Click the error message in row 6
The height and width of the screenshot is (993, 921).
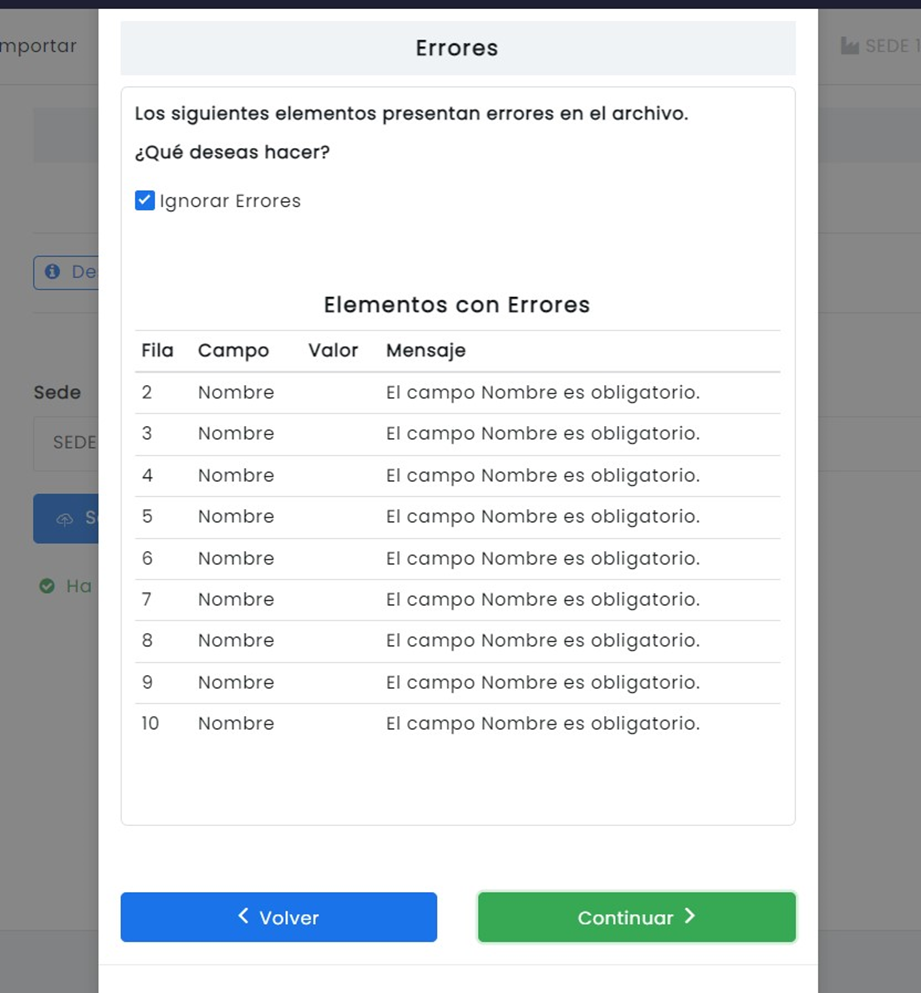click(543, 559)
